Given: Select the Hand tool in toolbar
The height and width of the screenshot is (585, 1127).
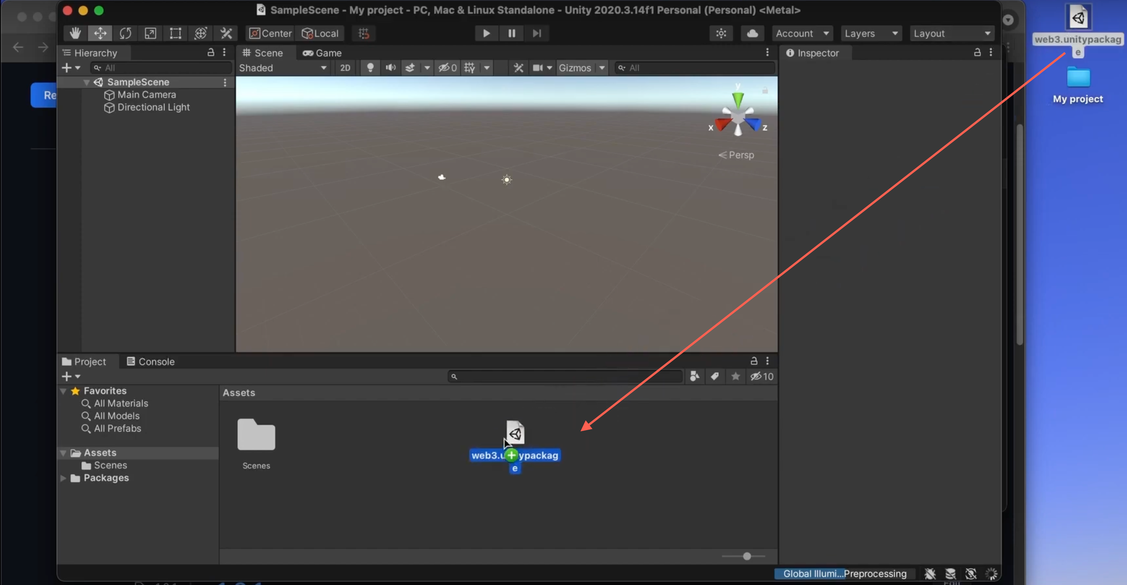Looking at the screenshot, I should point(75,33).
